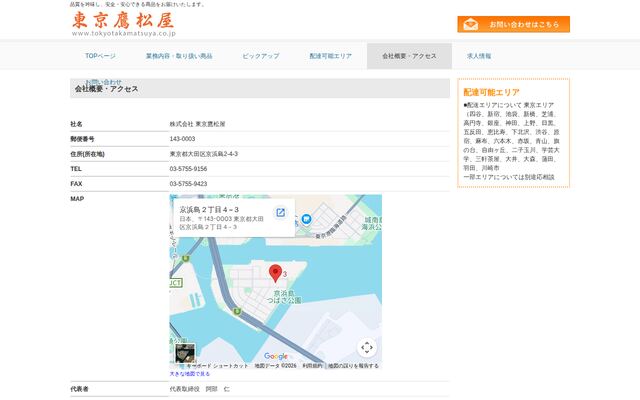Select the 会社概要・アクセス navigation tab

[409, 56]
